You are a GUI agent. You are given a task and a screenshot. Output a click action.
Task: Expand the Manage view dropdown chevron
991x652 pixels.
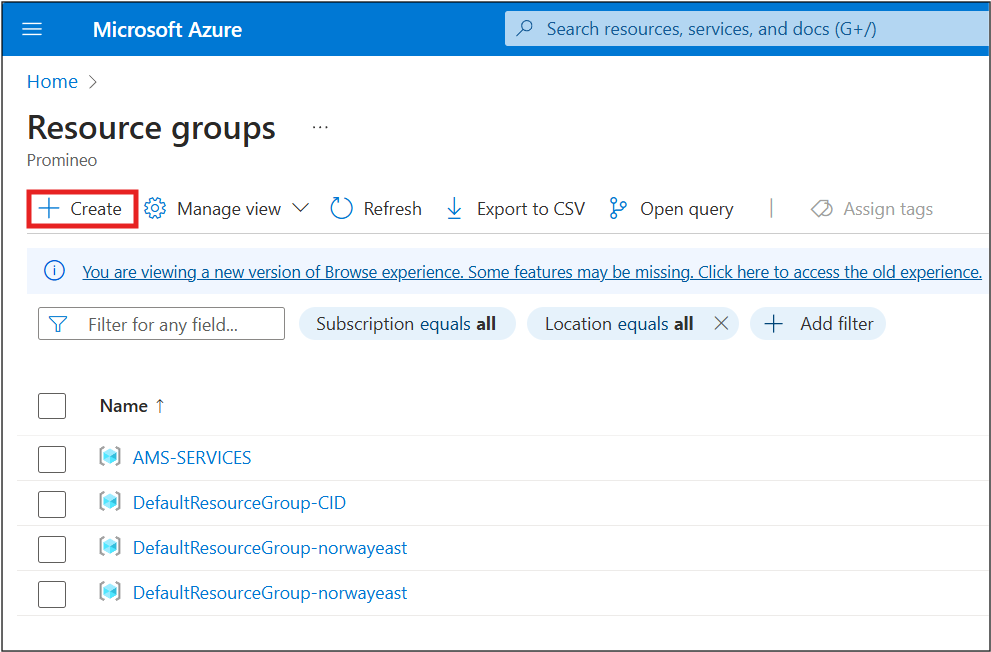point(301,208)
